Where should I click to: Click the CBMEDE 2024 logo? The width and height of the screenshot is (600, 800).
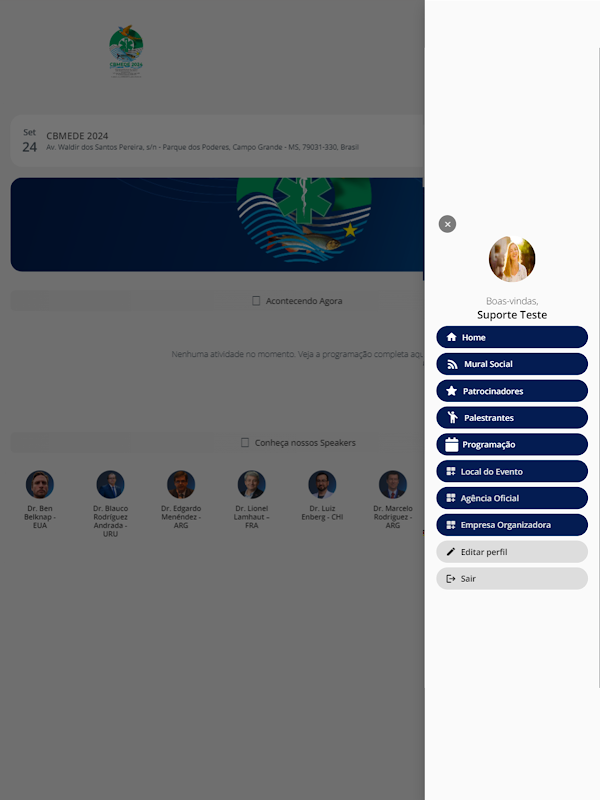tap(126, 52)
